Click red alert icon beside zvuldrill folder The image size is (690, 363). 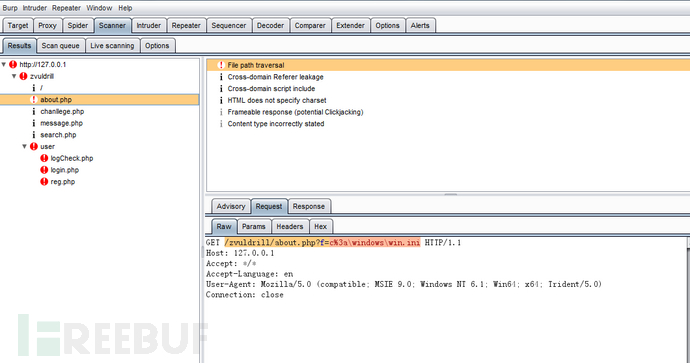23,76
